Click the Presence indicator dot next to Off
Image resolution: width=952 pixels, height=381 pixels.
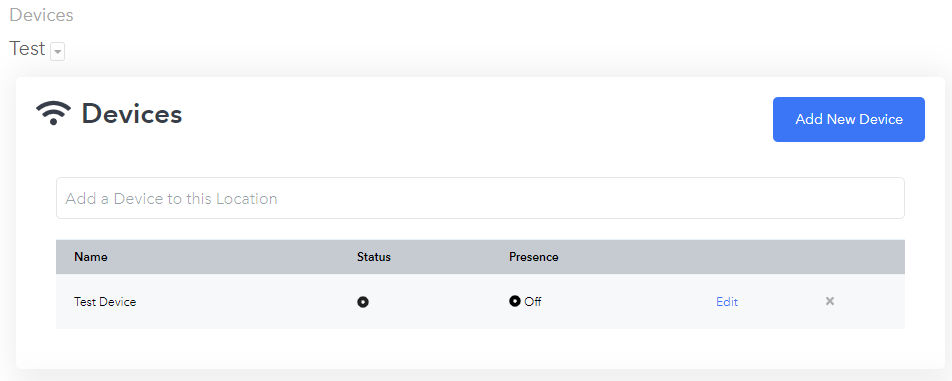tap(514, 301)
